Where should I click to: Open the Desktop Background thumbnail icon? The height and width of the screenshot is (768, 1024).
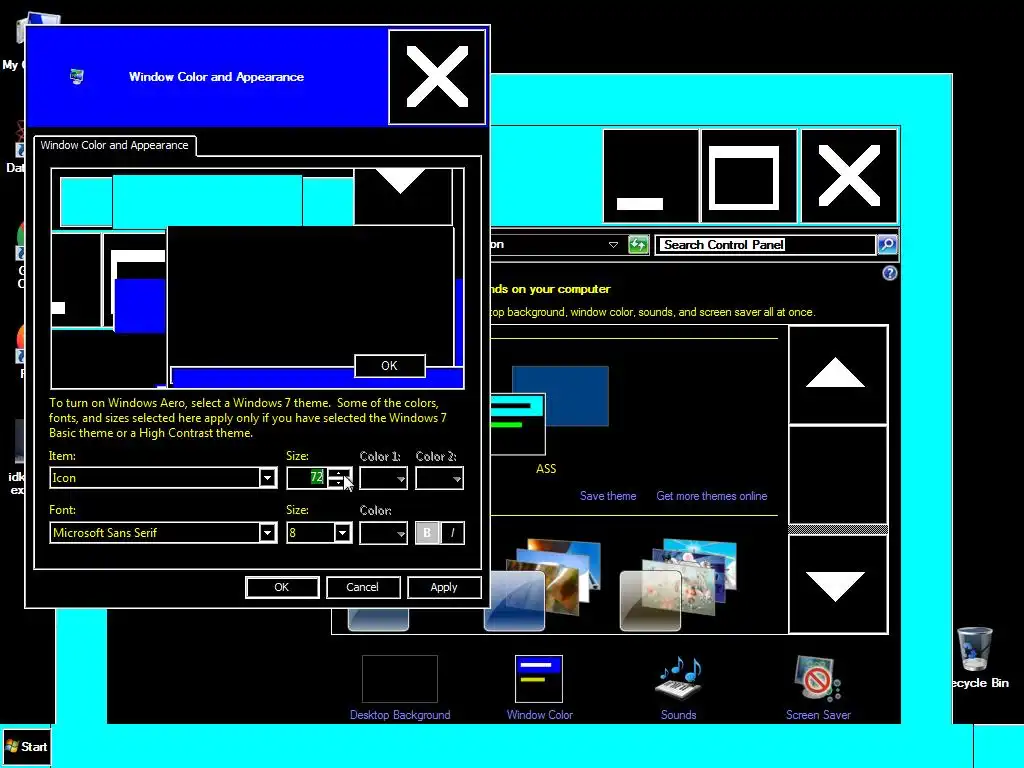[x=400, y=679]
